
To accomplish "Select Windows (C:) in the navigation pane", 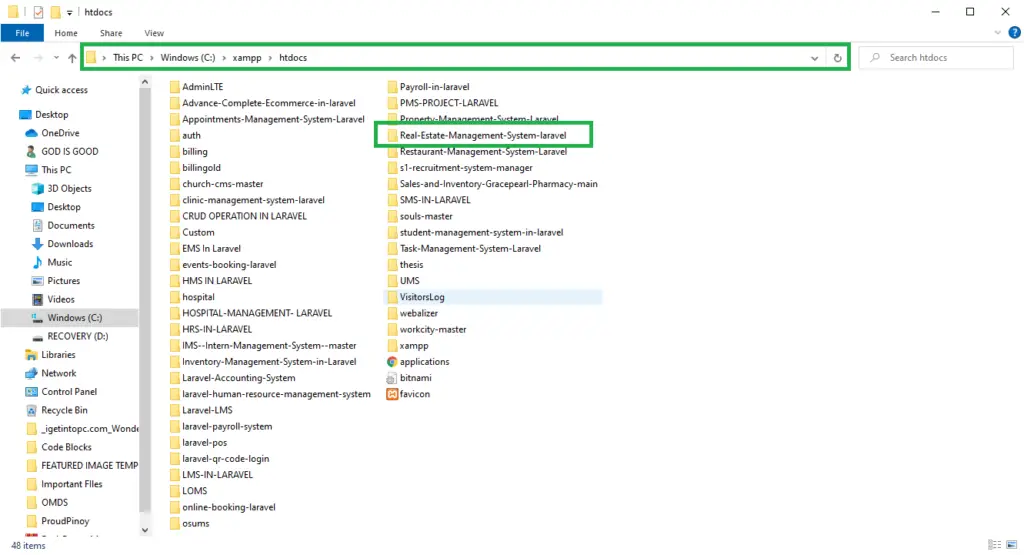I will point(74,318).
